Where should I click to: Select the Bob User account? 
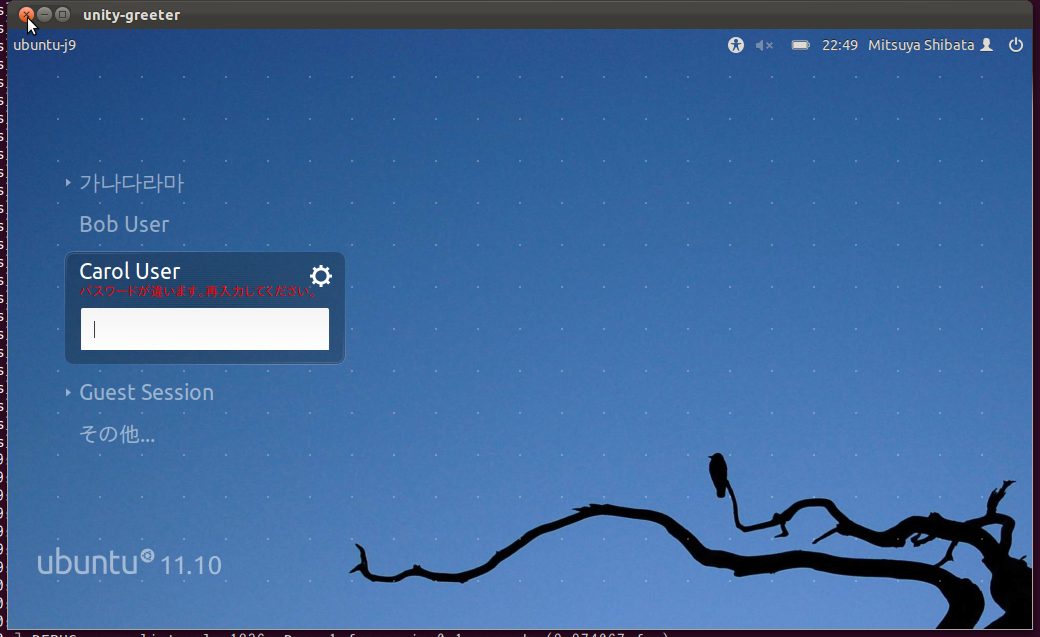click(124, 224)
